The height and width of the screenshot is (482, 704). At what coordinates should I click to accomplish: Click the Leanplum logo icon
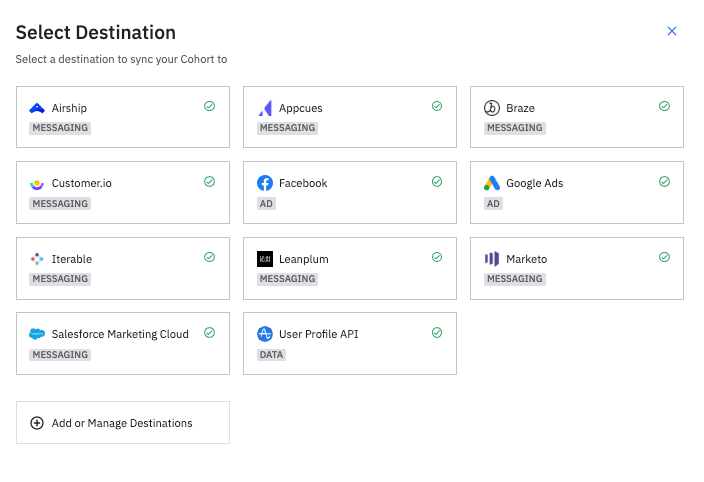click(265, 259)
